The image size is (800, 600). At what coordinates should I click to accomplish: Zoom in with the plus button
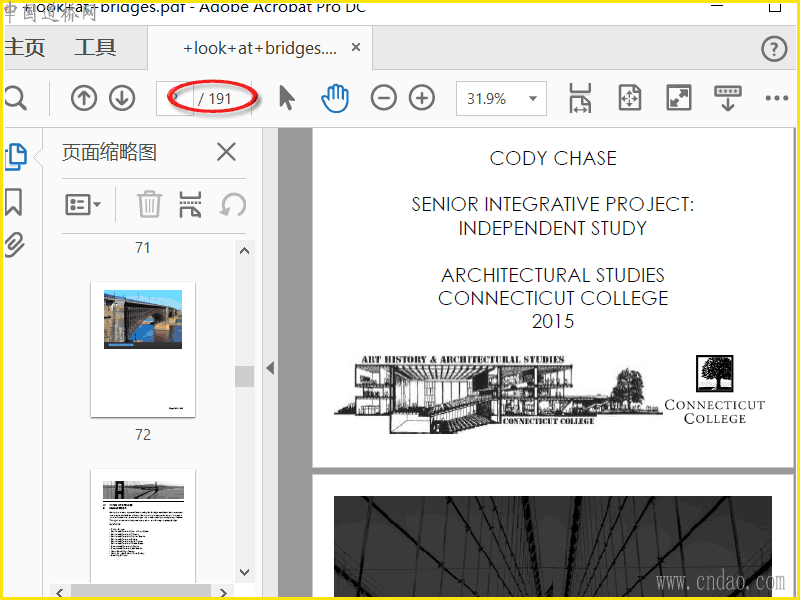coord(422,98)
